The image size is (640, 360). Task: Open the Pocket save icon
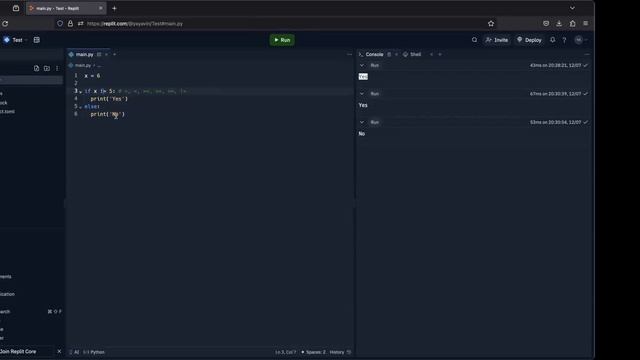[x=546, y=24]
